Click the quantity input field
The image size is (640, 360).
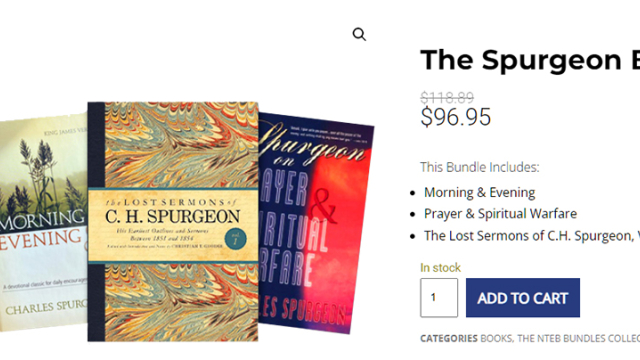[439, 298]
